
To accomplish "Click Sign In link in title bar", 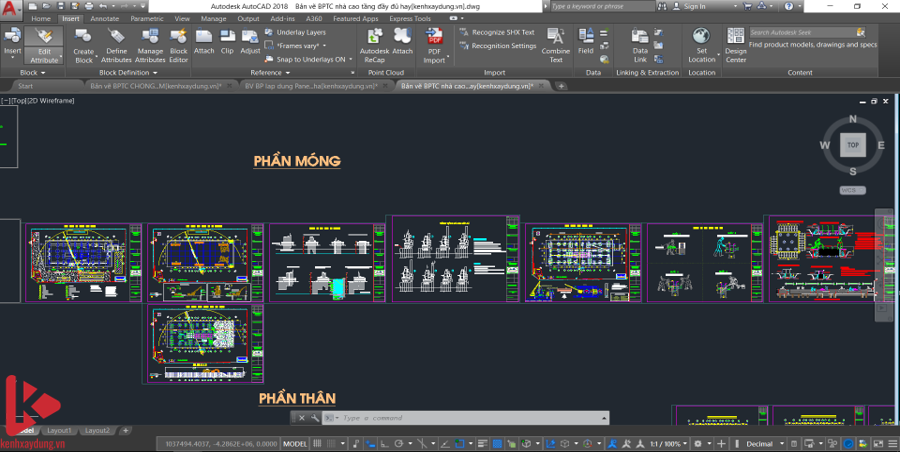I will pos(694,6).
